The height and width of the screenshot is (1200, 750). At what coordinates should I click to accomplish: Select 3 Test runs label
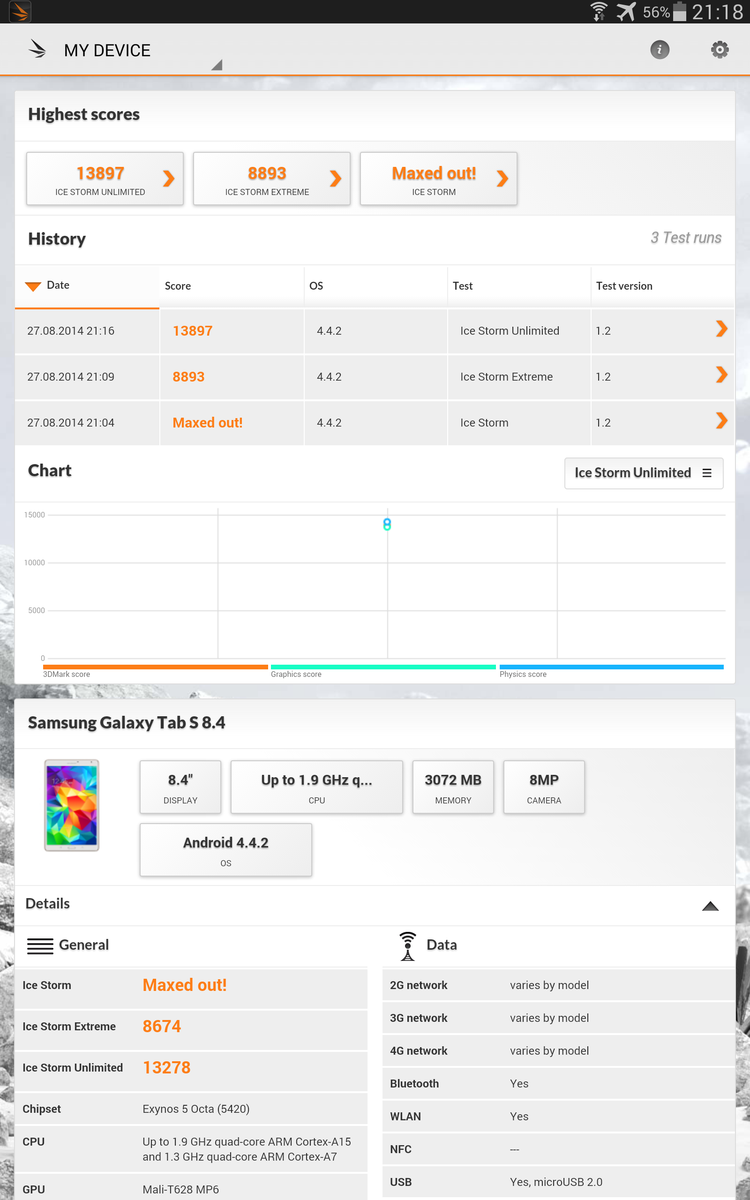pyautogui.click(x=686, y=238)
